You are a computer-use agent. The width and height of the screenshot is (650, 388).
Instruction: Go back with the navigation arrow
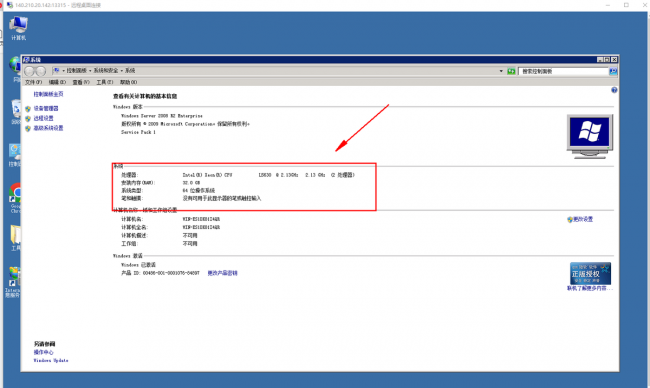pos(29,71)
